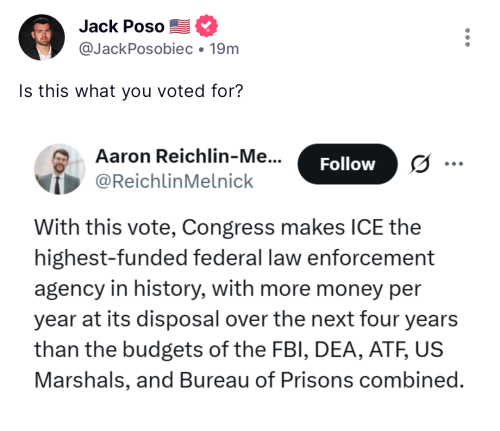Screen dimensions: 500x431
Task: Open the vertical three-dot post menu
Action: (467, 37)
